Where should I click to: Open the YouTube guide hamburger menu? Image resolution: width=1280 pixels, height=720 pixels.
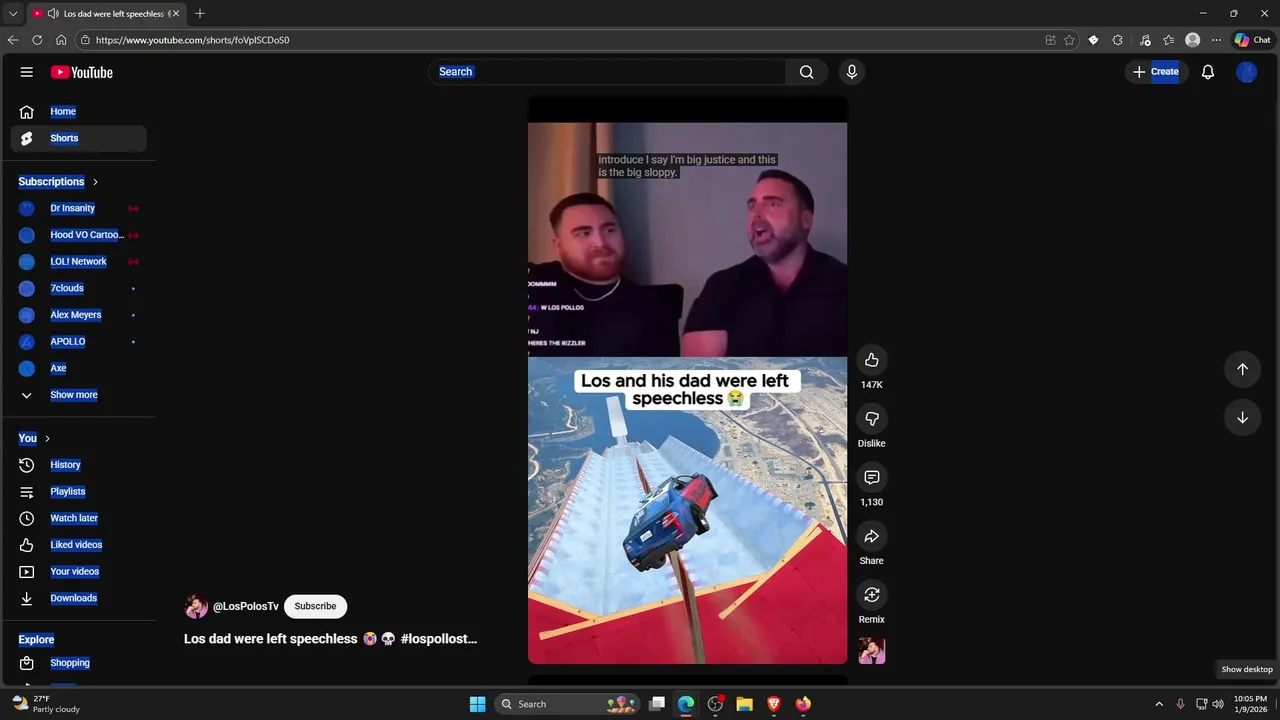tap(27, 72)
